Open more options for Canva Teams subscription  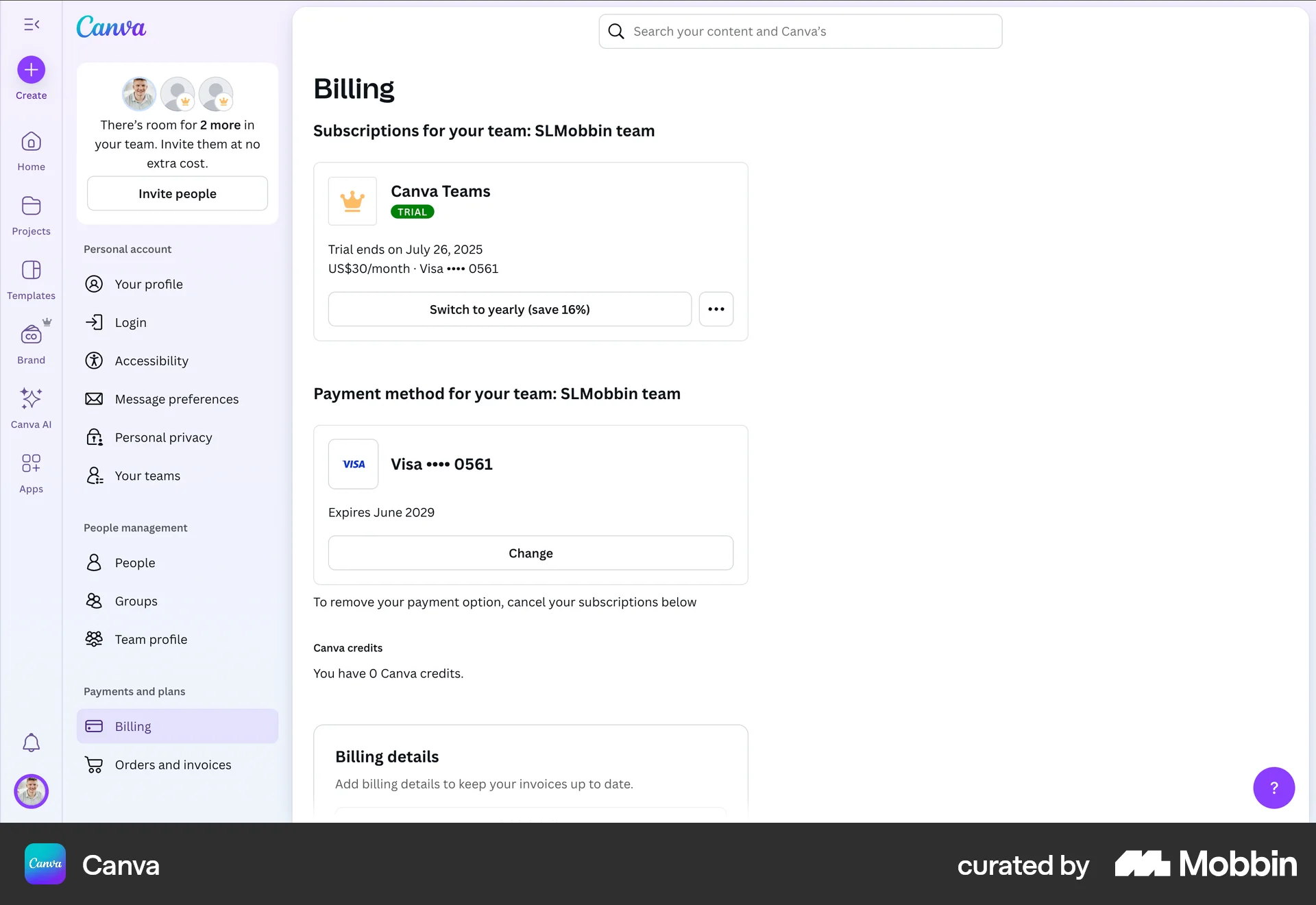[716, 309]
